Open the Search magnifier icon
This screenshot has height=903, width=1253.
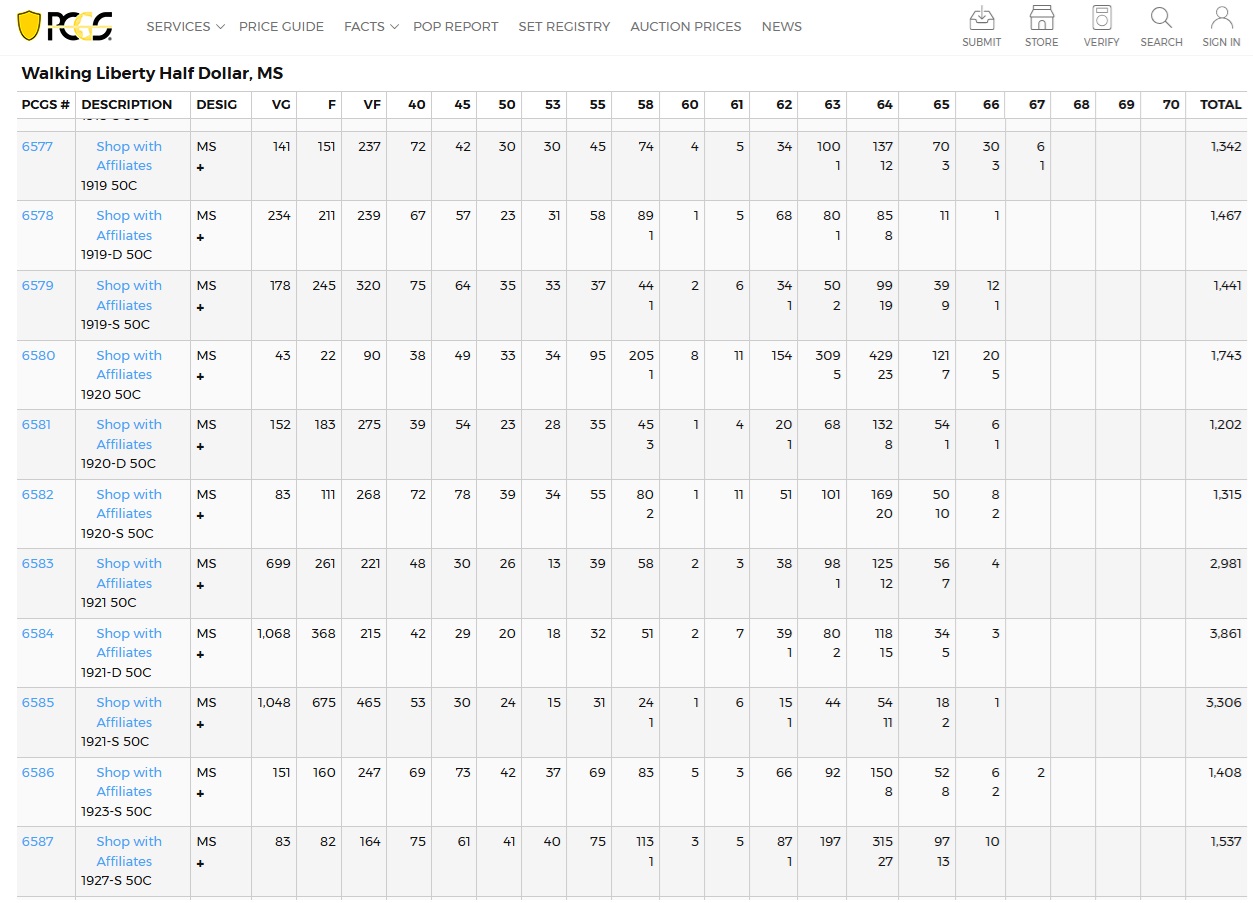click(x=1161, y=19)
